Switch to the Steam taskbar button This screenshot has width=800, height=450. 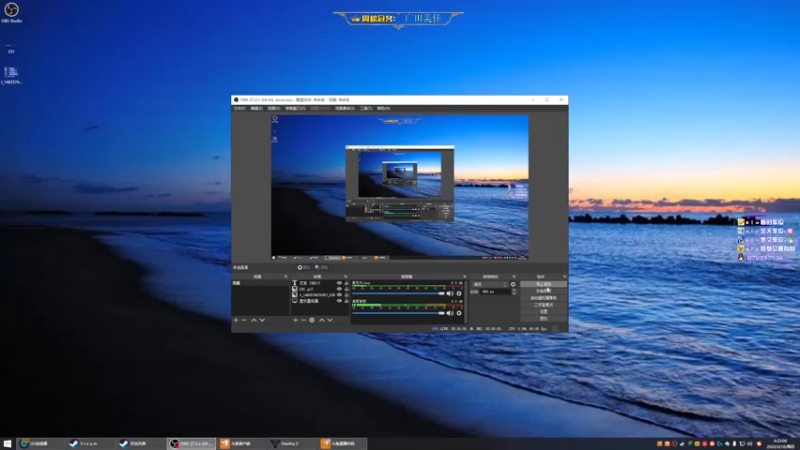[x=90, y=443]
